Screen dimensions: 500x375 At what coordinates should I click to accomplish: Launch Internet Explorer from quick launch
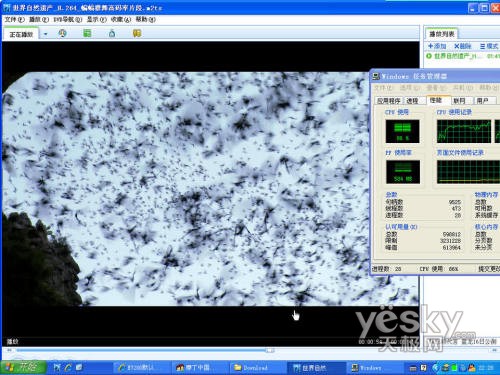68,368
